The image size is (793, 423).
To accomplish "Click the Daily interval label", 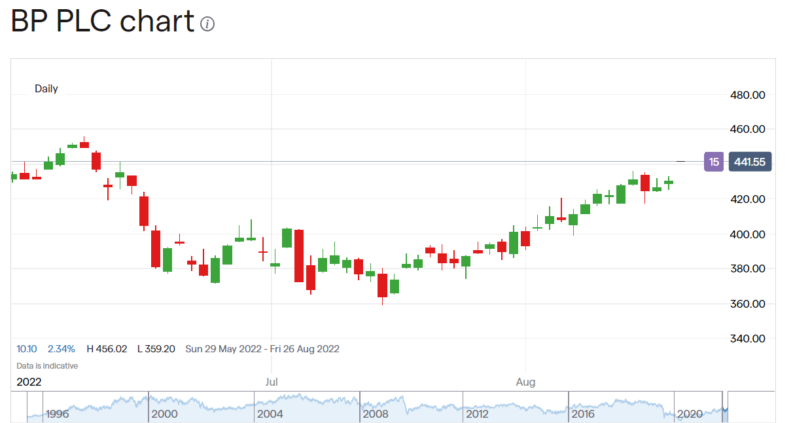I will (x=46, y=89).
